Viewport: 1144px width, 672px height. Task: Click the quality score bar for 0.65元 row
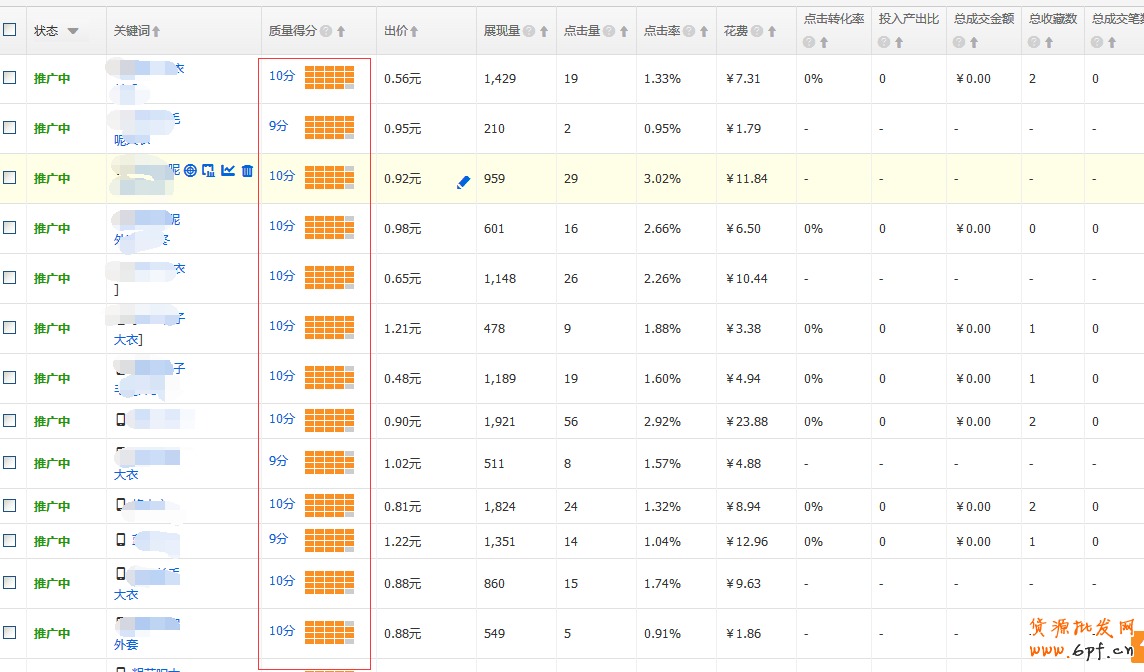pyautogui.click(x=329, y=277)
